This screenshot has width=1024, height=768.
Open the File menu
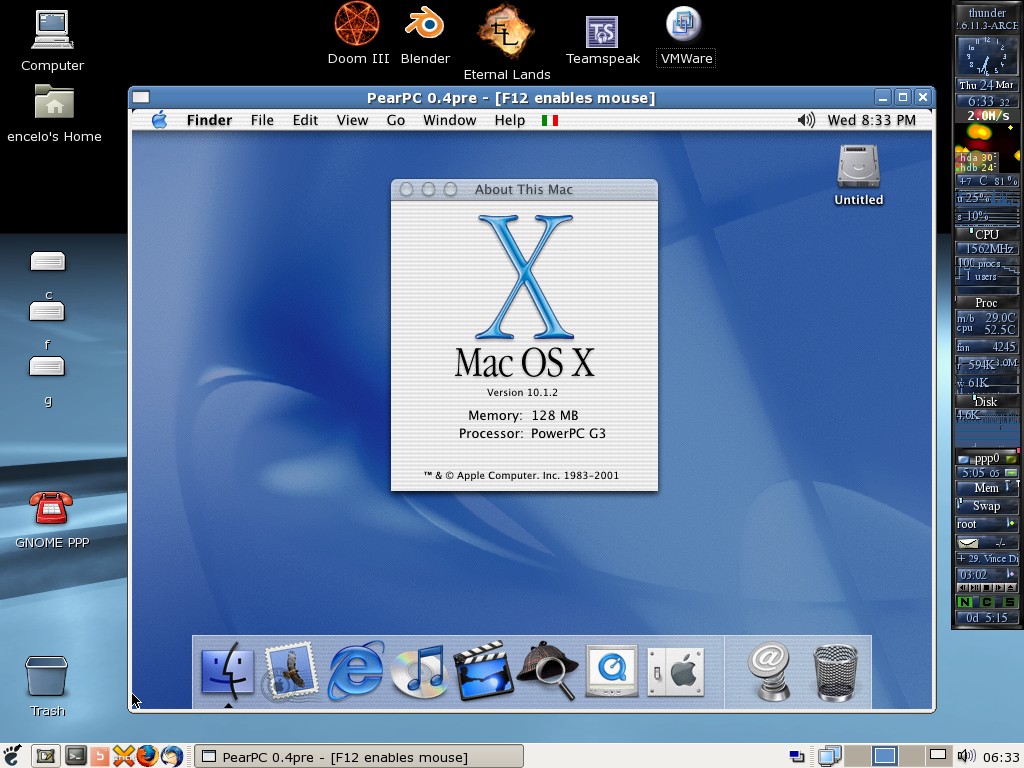click(262, 120)
